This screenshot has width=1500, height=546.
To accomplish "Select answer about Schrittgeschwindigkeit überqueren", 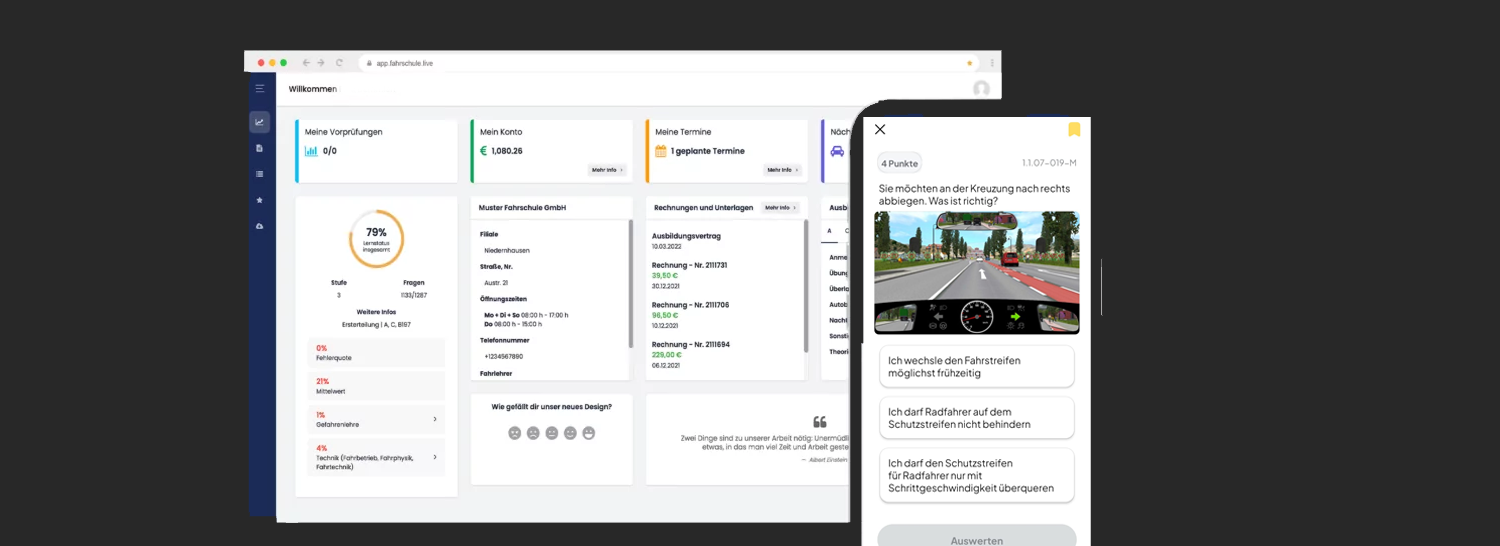I will [976, 476].
